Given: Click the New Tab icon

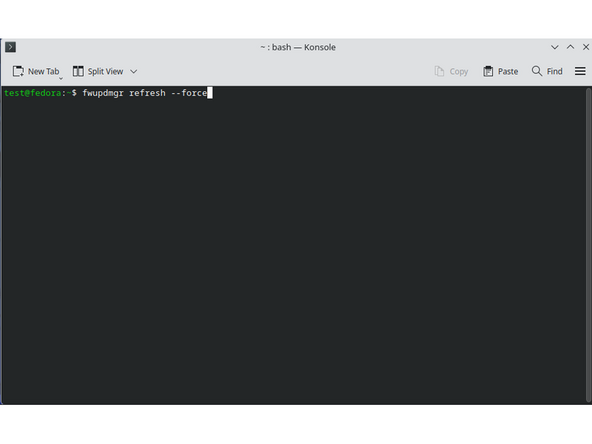Looking at the screenshot, I should [x=18, y=71].
